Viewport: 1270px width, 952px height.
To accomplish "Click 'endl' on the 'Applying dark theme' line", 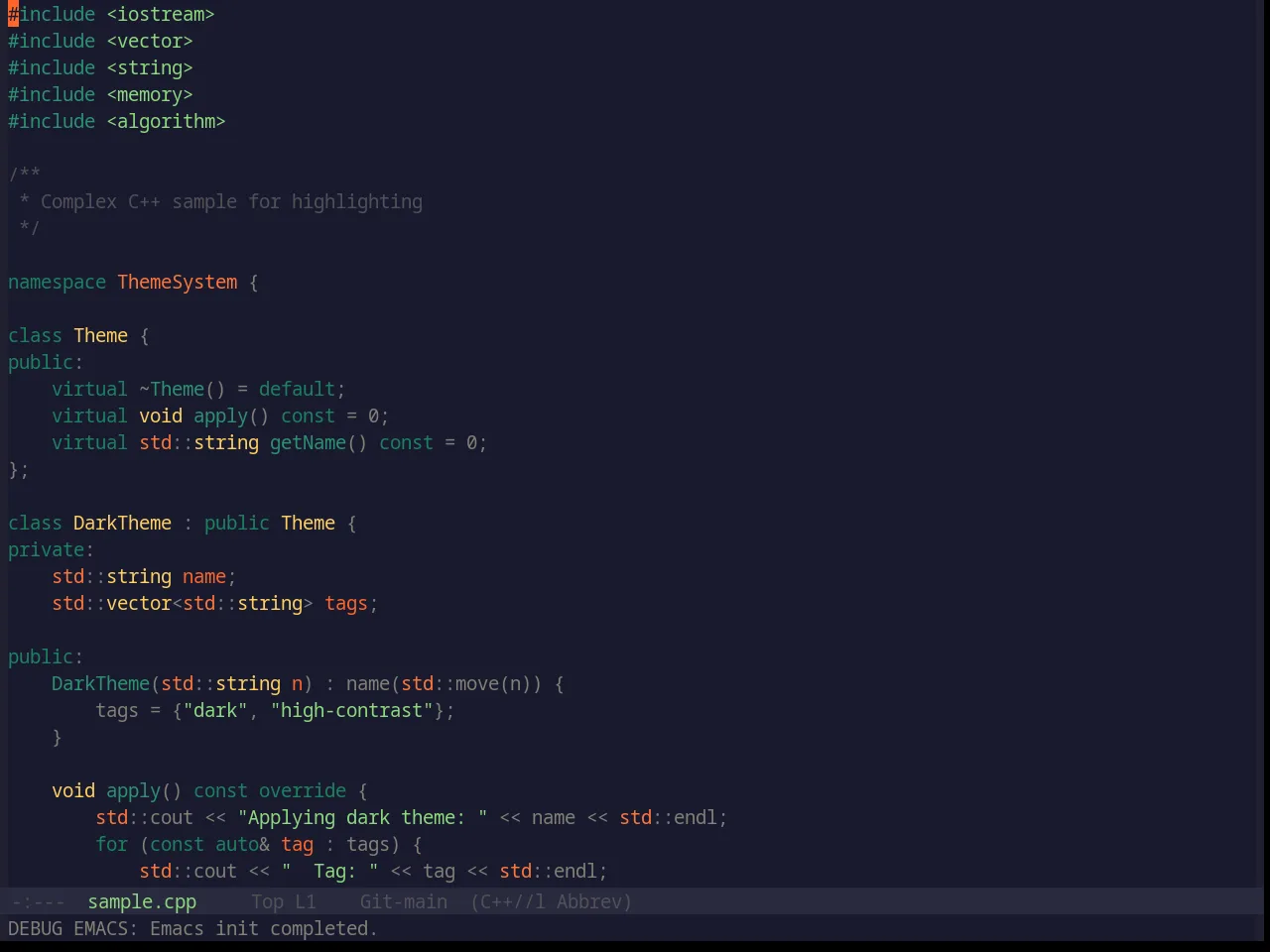I will point(696,817).
